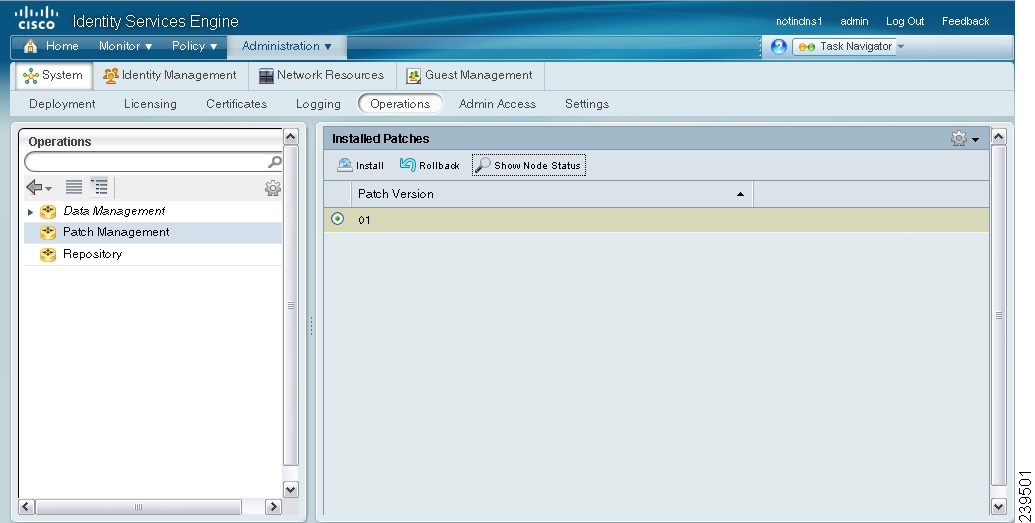Click Show Node Status button
The width and height of the screenshot is (1035, 523).
pos(529,165)
